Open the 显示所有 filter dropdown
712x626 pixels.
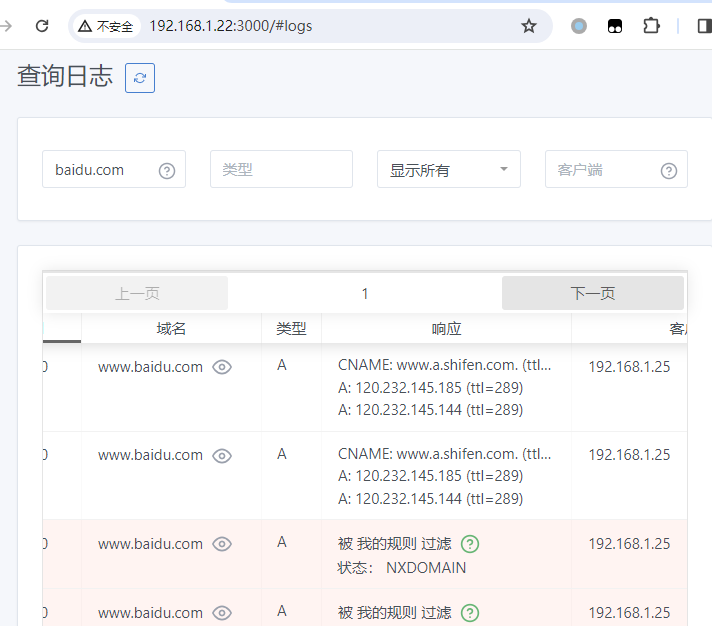[x=448, y=170]
